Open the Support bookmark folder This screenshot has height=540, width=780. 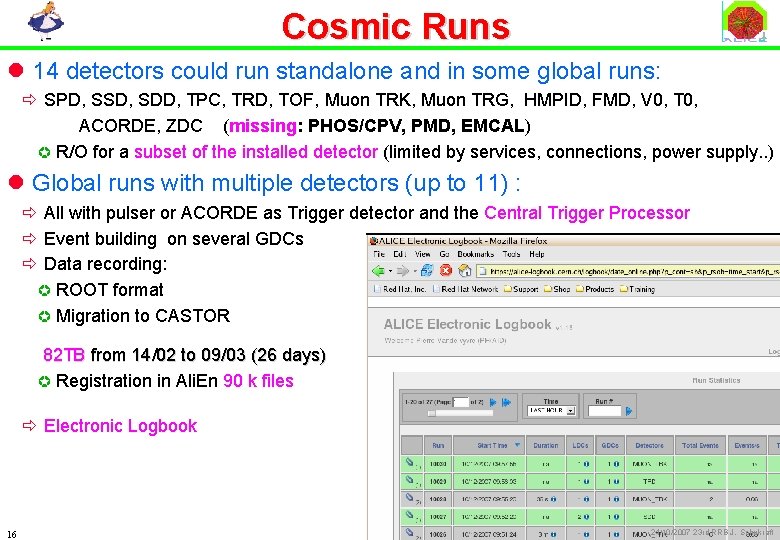tap(521, 289)
